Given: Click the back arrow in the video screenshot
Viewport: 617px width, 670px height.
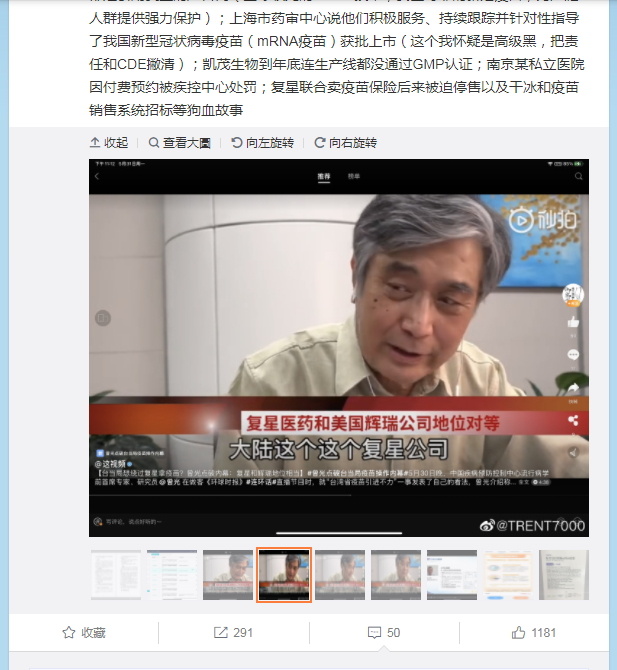Looking at the screenshot, I should pos(97,176).
